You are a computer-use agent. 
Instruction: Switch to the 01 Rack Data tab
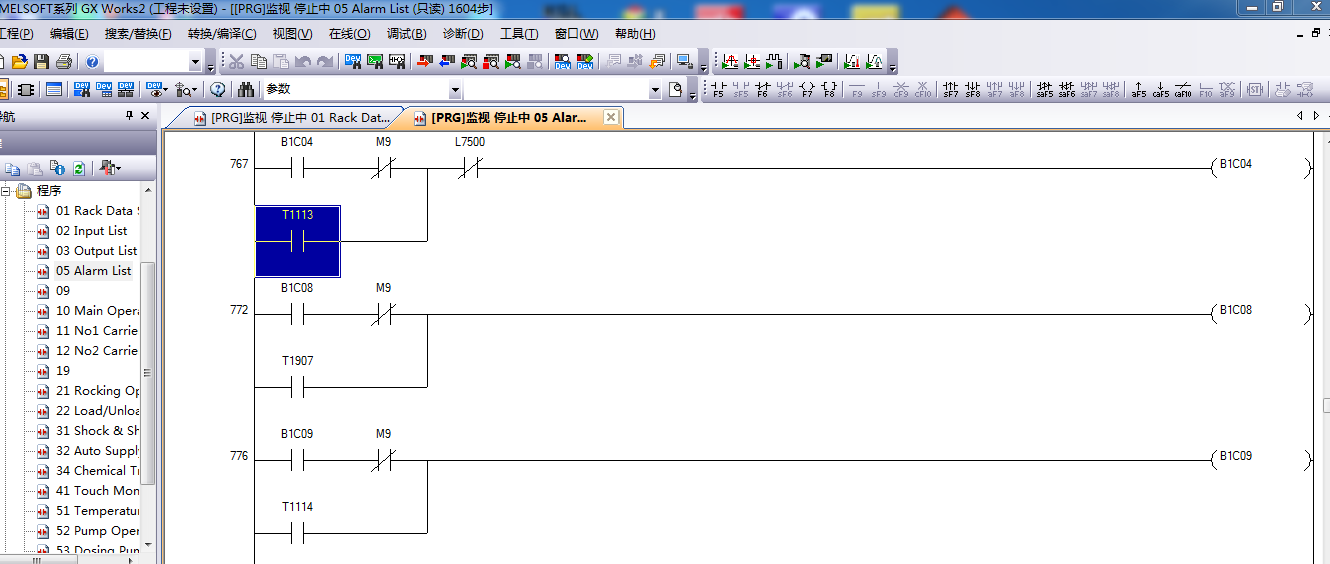tap(297, 118)
